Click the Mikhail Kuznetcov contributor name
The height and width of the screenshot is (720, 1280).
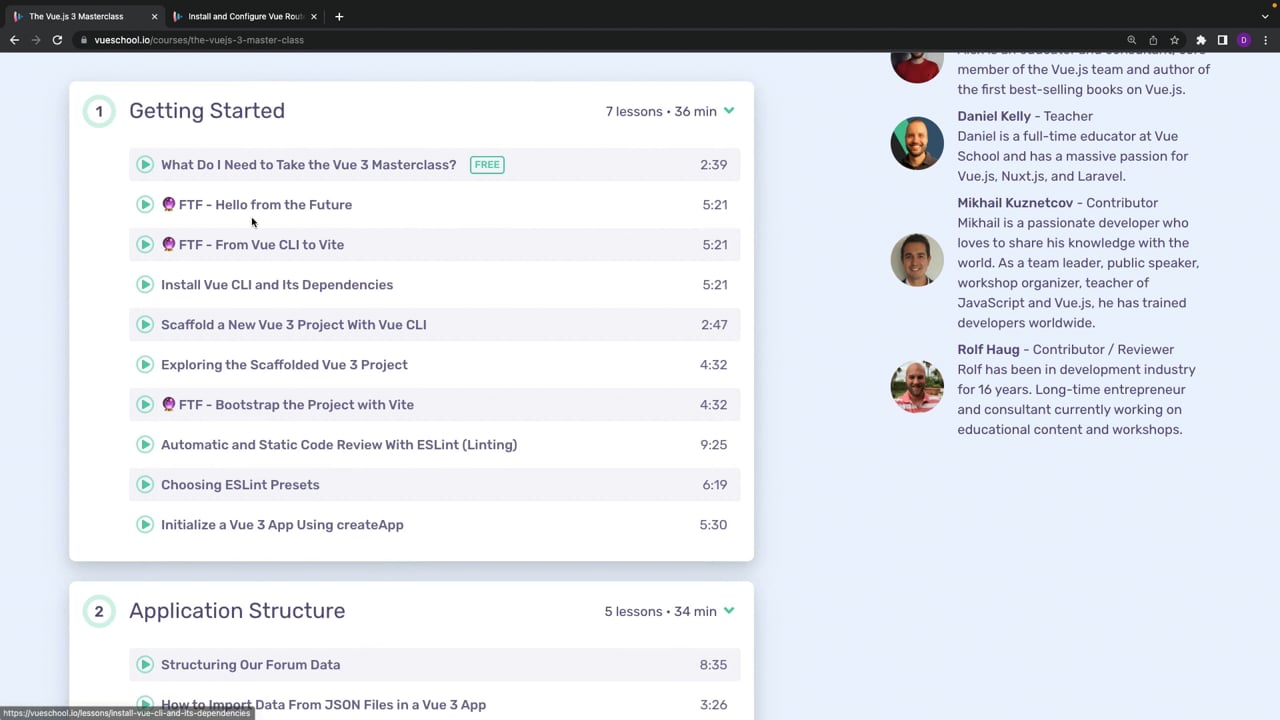tap(1015, 203)
